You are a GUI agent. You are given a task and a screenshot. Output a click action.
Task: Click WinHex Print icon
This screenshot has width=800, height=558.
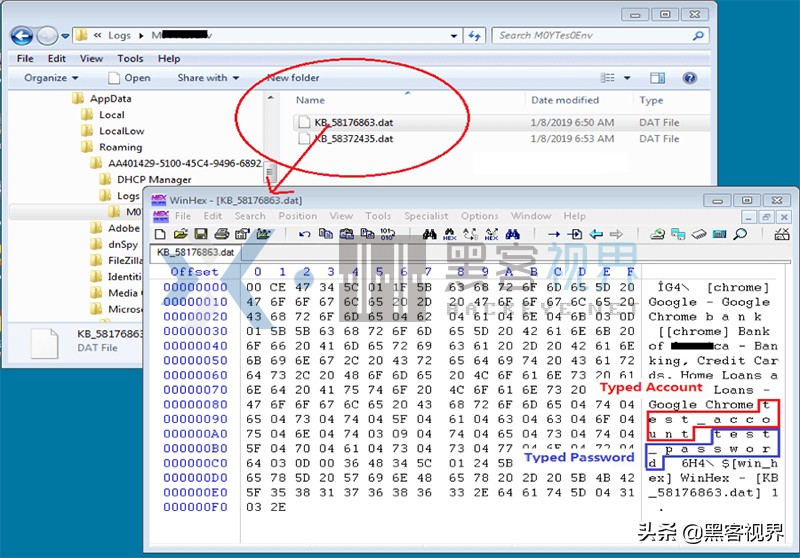221,234
